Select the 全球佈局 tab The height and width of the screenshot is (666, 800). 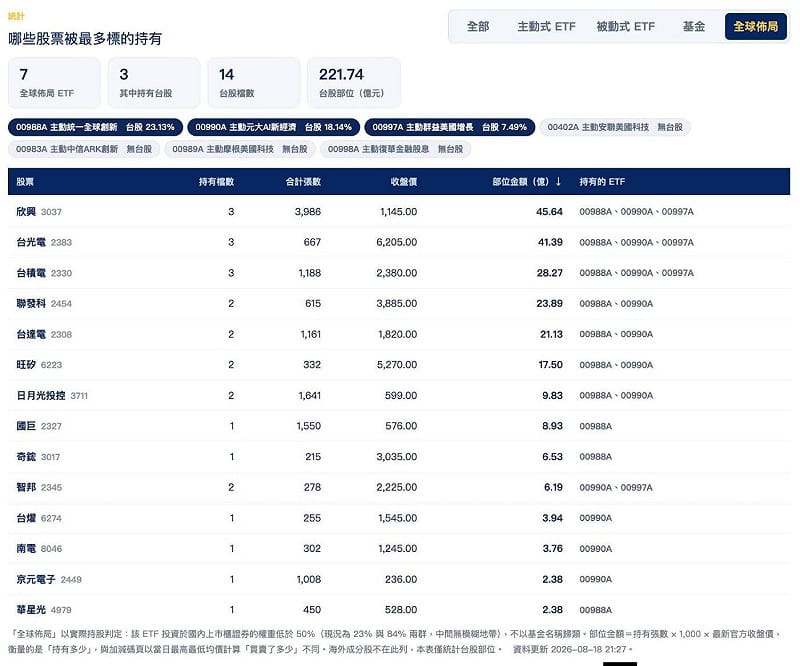756,27
